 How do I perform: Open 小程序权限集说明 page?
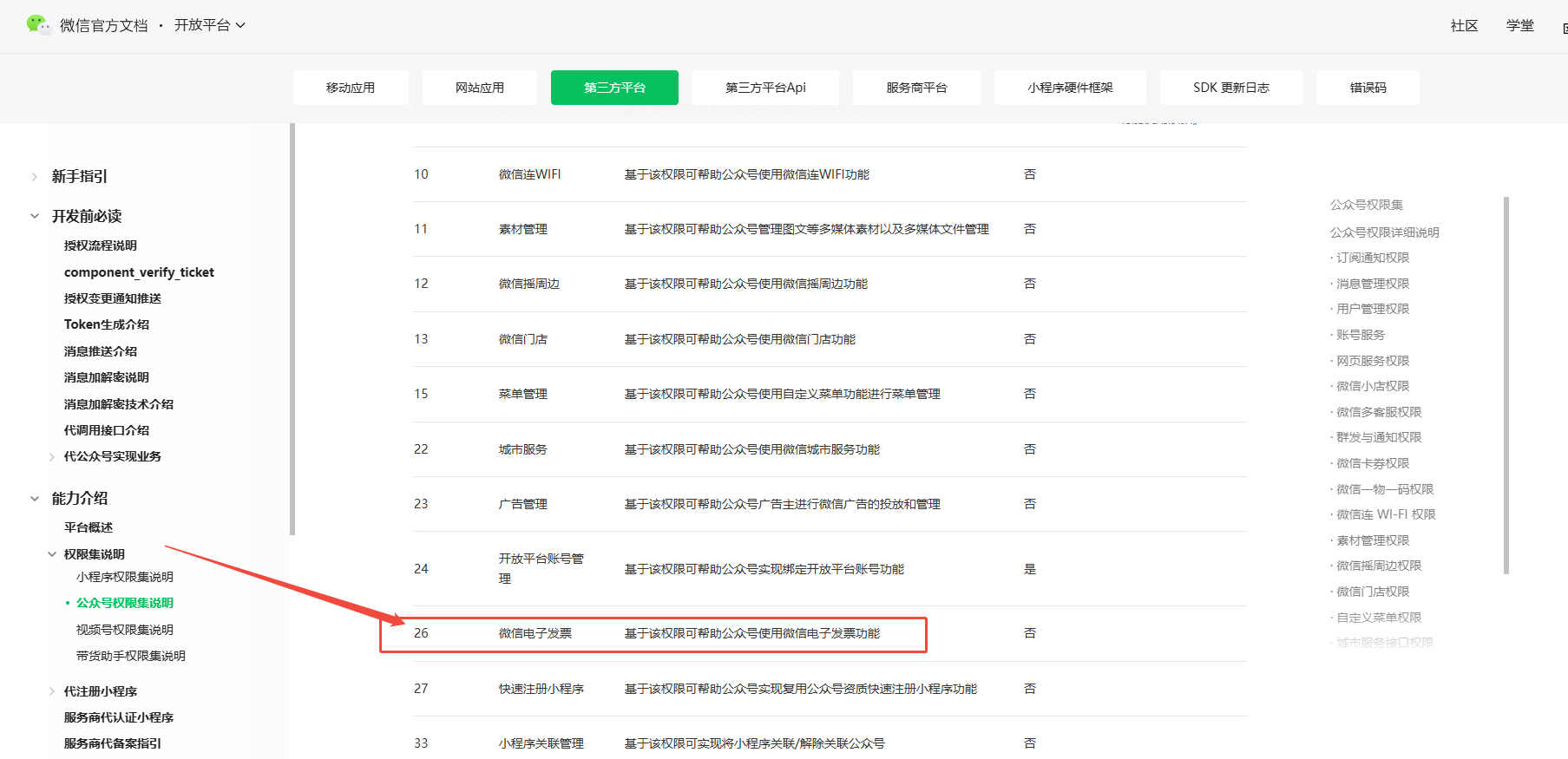[125, 577]
